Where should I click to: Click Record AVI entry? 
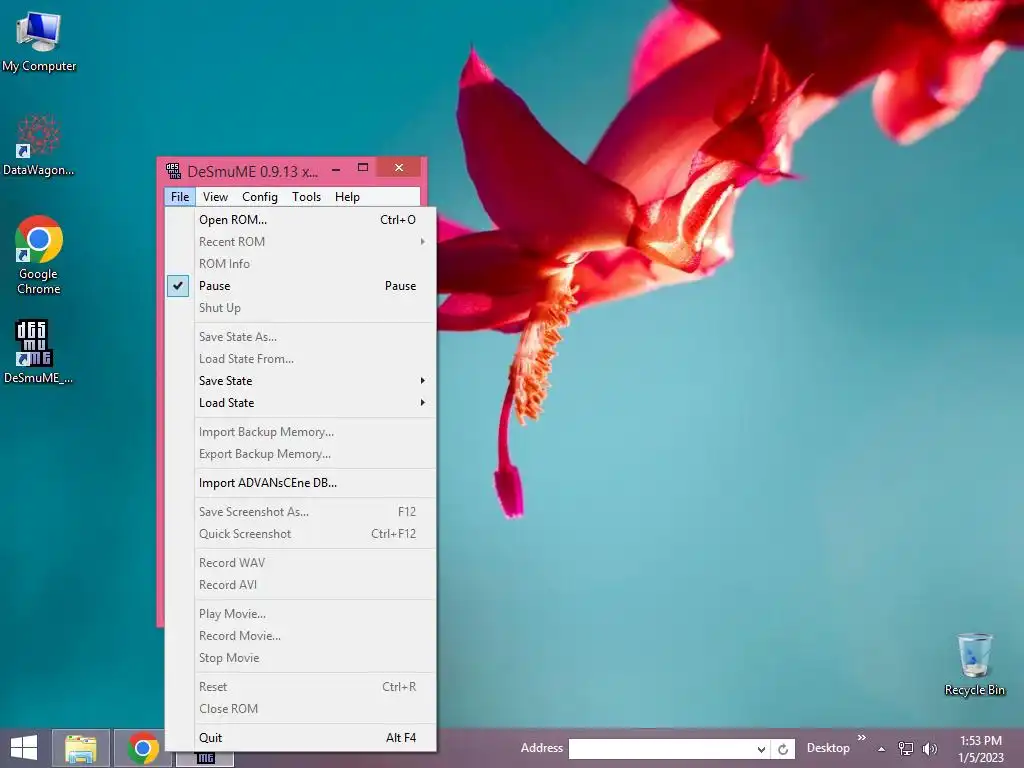coord(300,584)
